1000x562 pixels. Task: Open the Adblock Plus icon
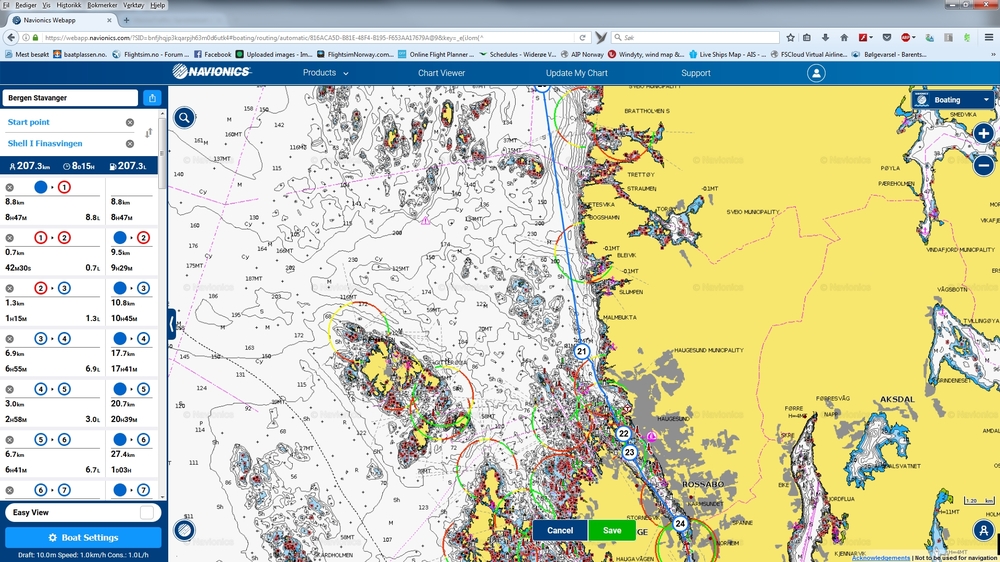(x=905, y=38)
